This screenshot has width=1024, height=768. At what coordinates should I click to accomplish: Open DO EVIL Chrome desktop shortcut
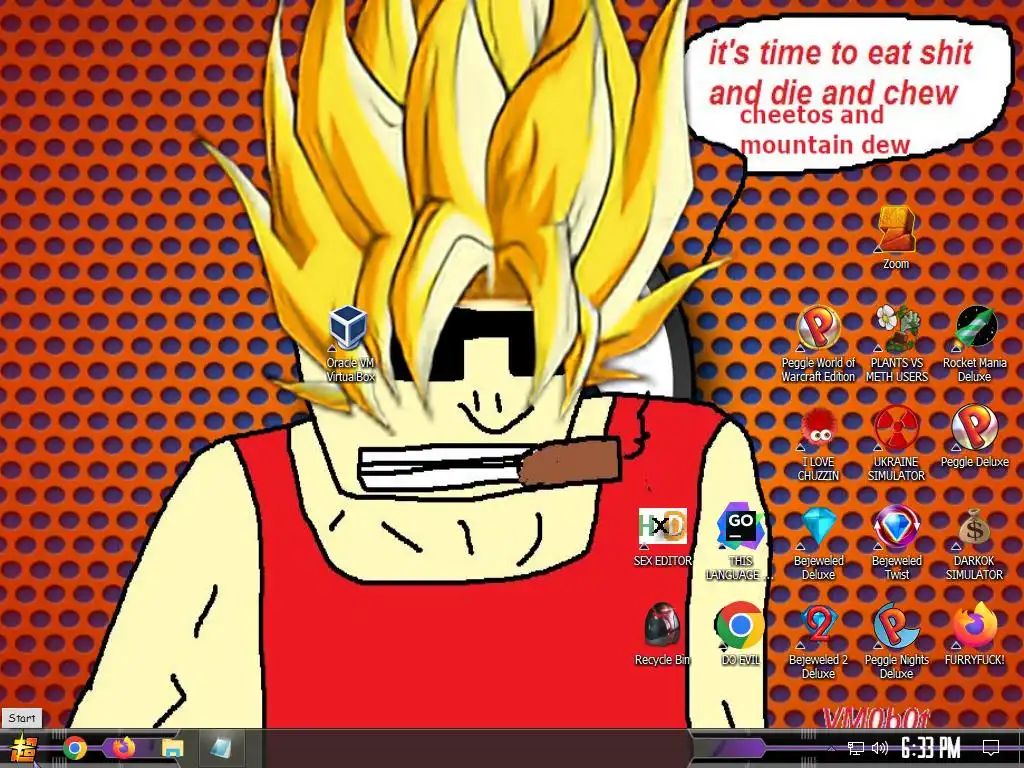740,633
